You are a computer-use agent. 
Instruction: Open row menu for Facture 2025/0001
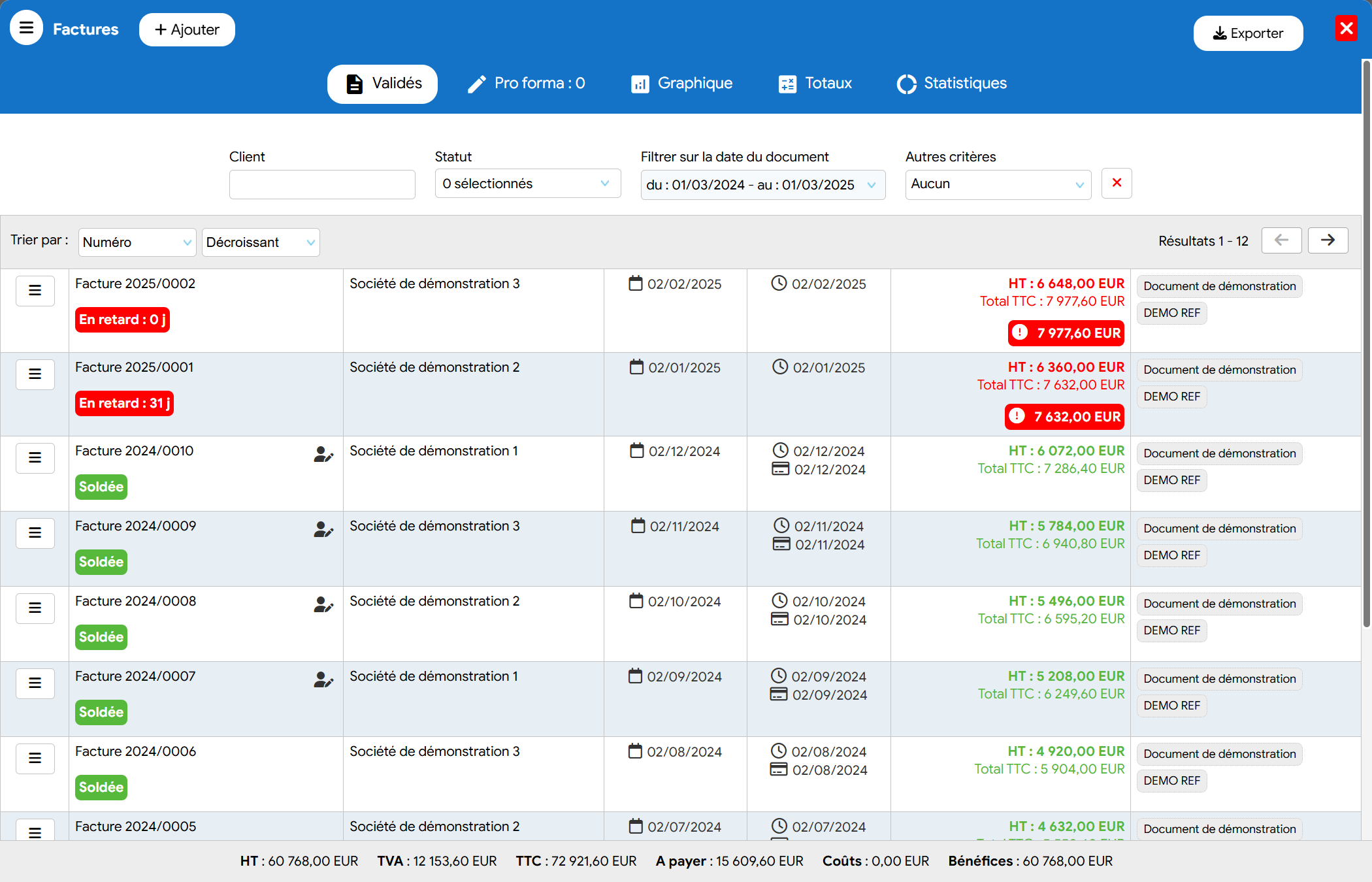point(35,374)
